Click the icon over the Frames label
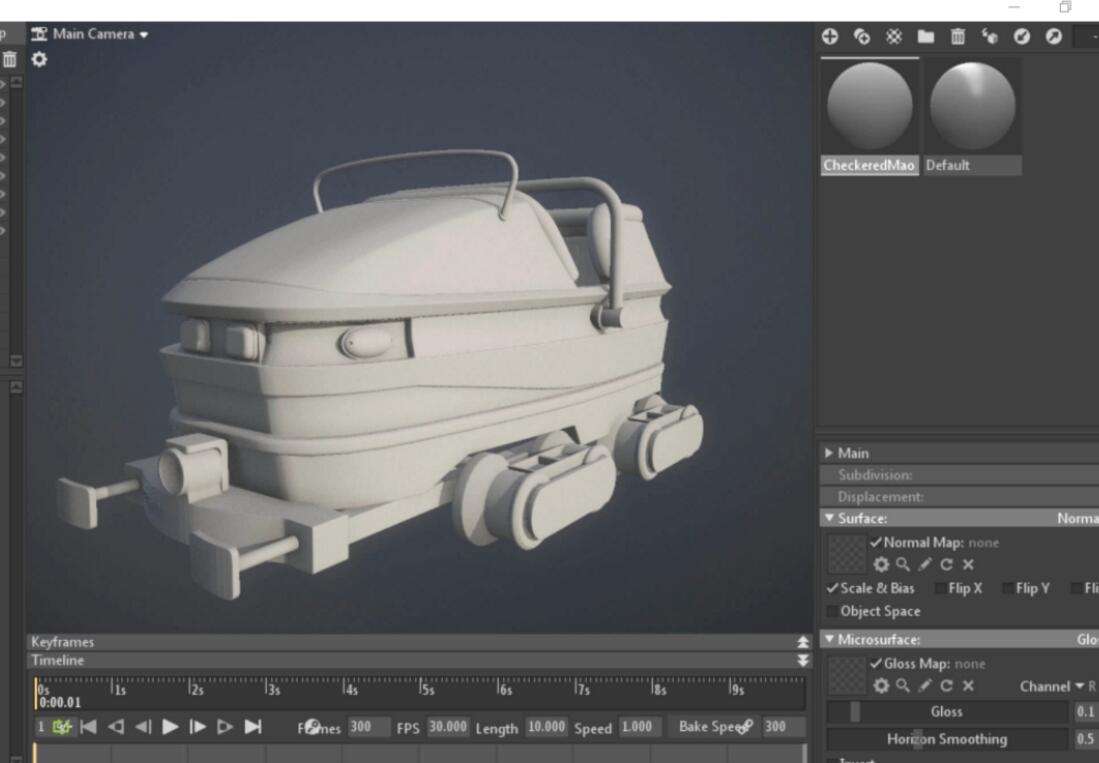 (313, 727)
